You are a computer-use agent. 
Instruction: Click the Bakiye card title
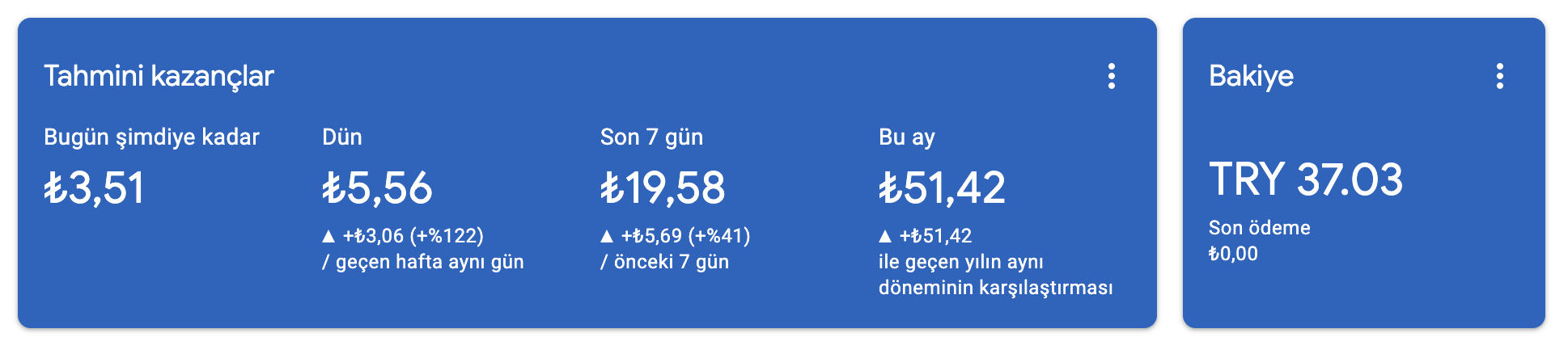(1251, 76)
